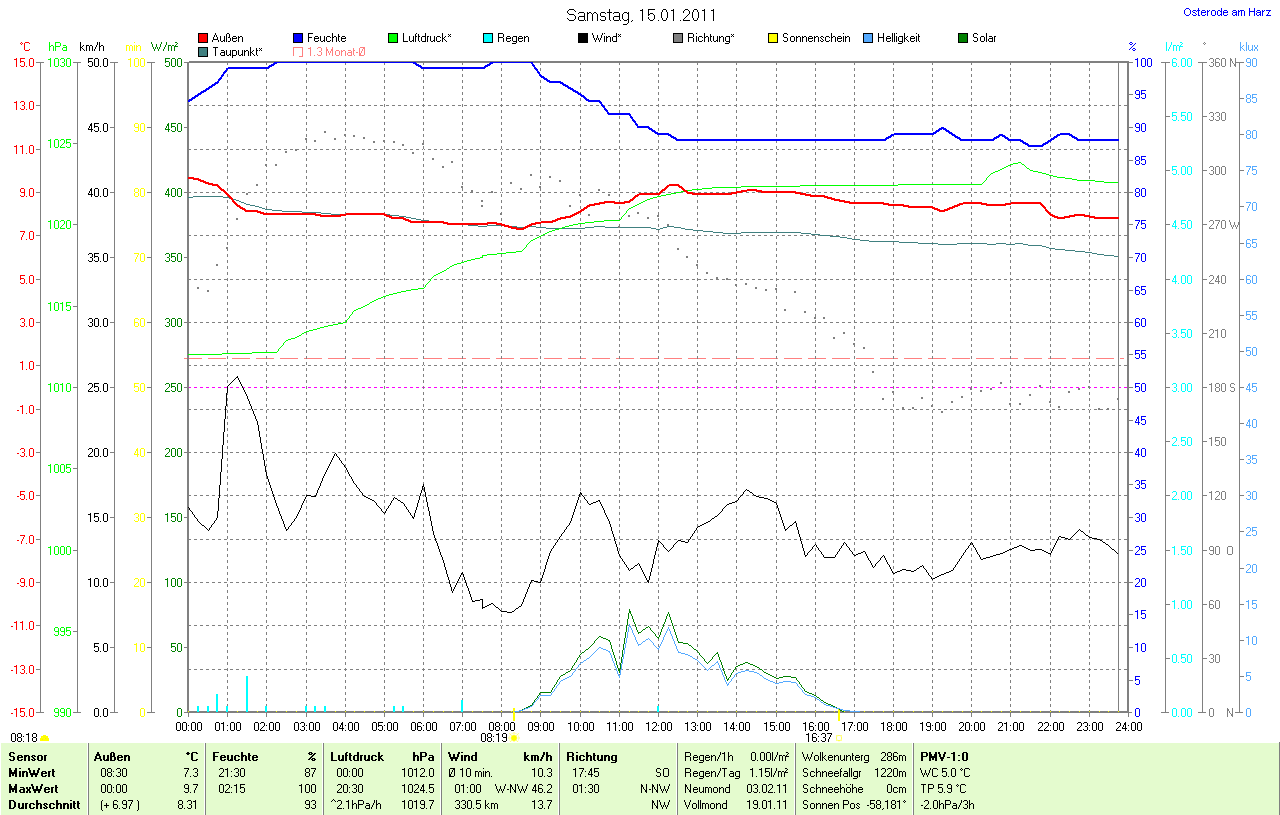Image resolution: width=1280 pixels, height=815 pixels.
Task: Click the Helligkeit legend square
Action: pos(867,38)
